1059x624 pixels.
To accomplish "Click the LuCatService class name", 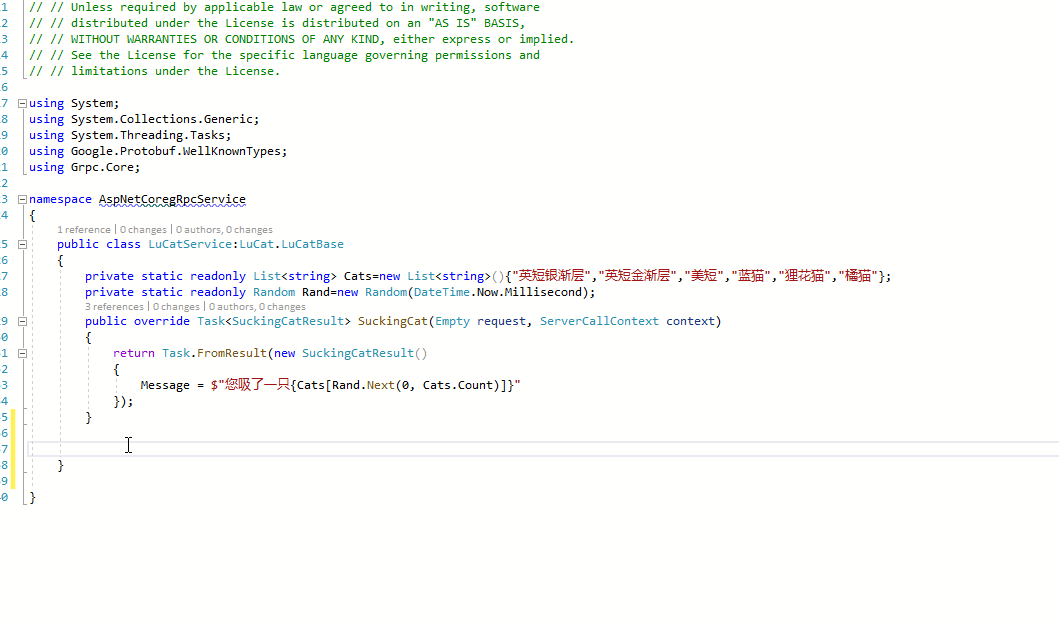I will click(190, 244).
